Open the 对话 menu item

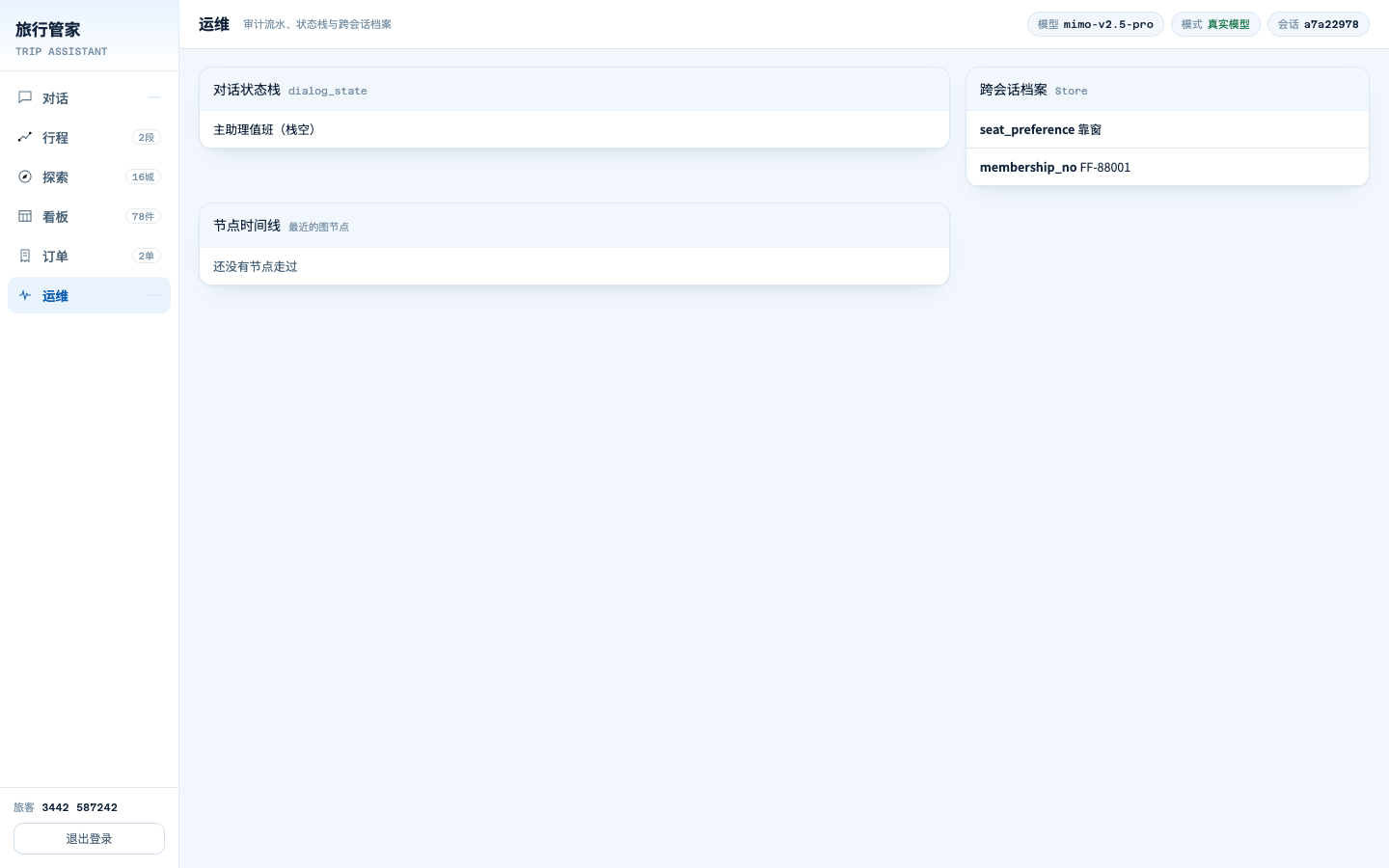[x=89, y=97]
